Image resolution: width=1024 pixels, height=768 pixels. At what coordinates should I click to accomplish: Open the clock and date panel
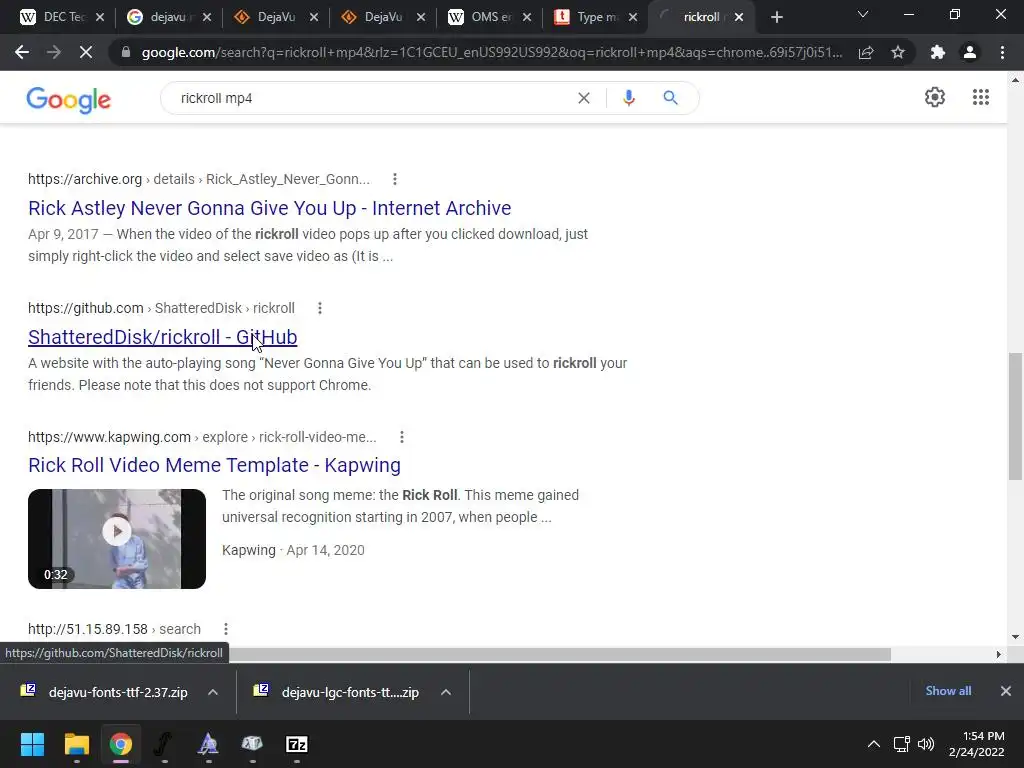(x=977, y=744)
